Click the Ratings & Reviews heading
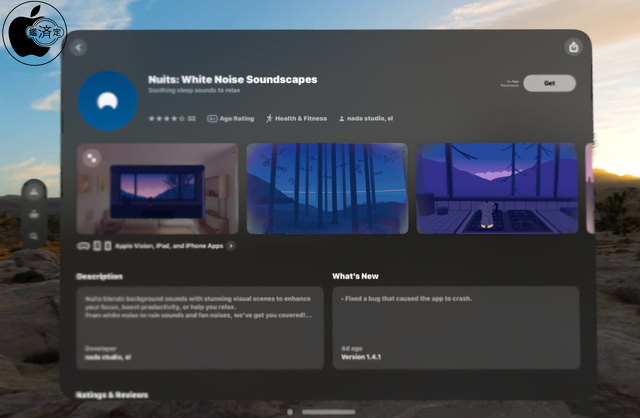 (112, 395)
